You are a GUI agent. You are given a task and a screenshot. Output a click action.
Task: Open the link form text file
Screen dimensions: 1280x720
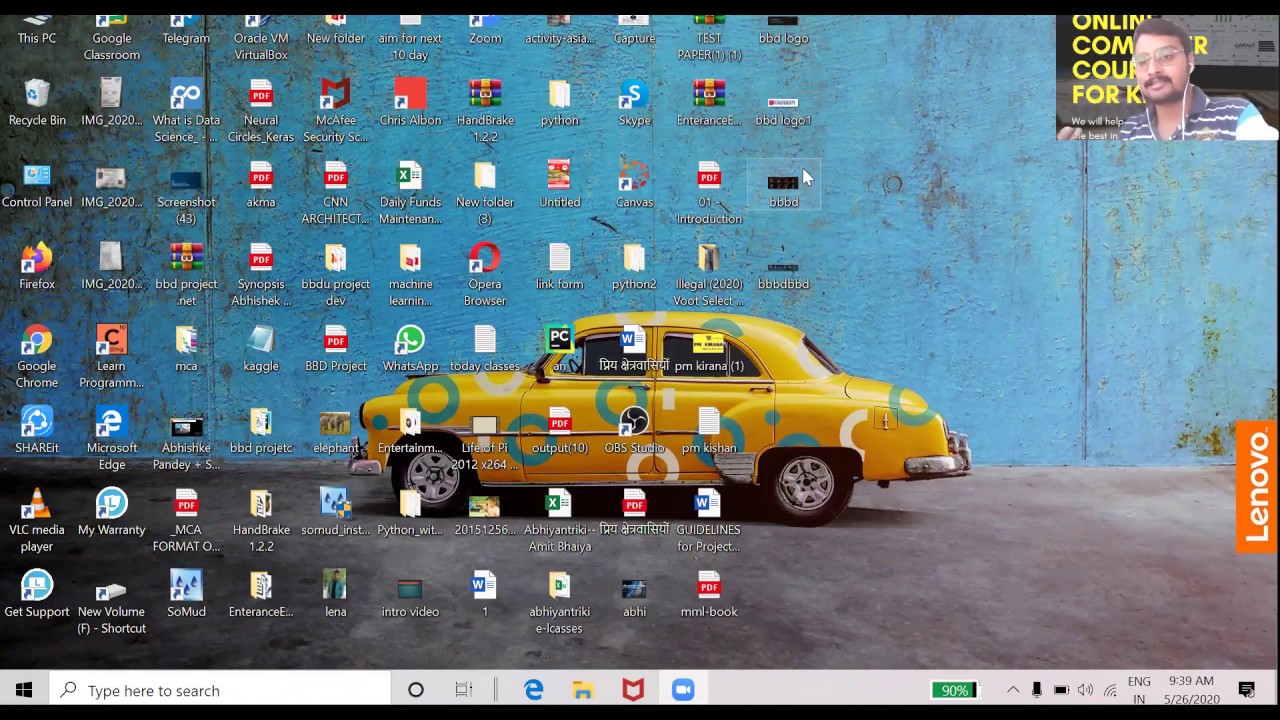[559, 267]
